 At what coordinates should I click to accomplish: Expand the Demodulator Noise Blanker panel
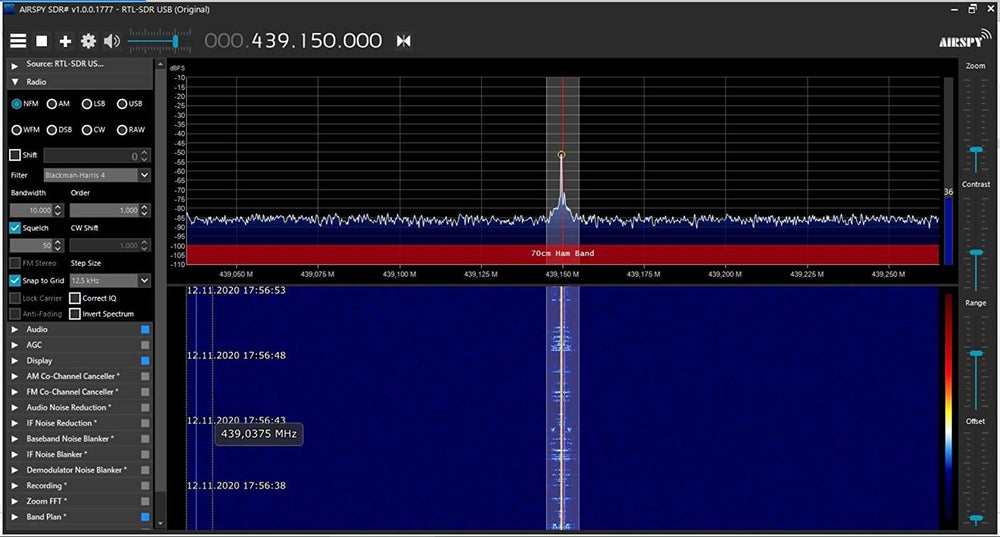tap(15, 470)
